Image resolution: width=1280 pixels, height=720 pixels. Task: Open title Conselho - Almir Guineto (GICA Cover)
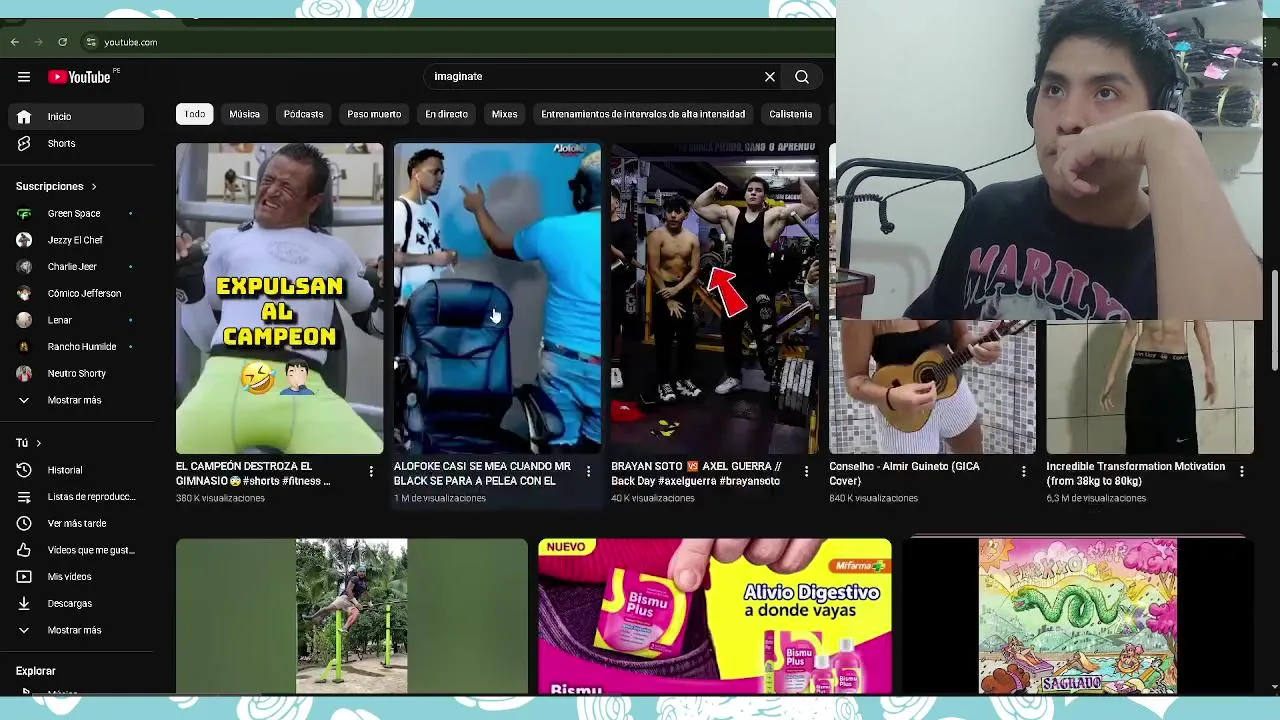(904, 474)
